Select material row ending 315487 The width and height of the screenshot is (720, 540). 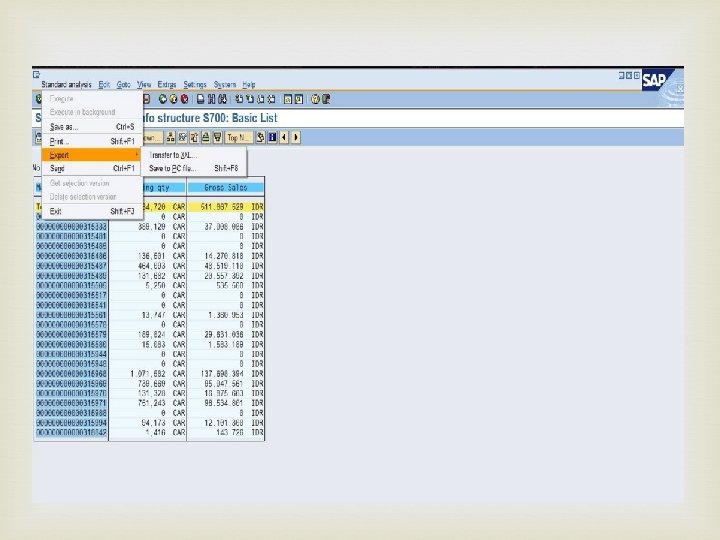[71, 266]
